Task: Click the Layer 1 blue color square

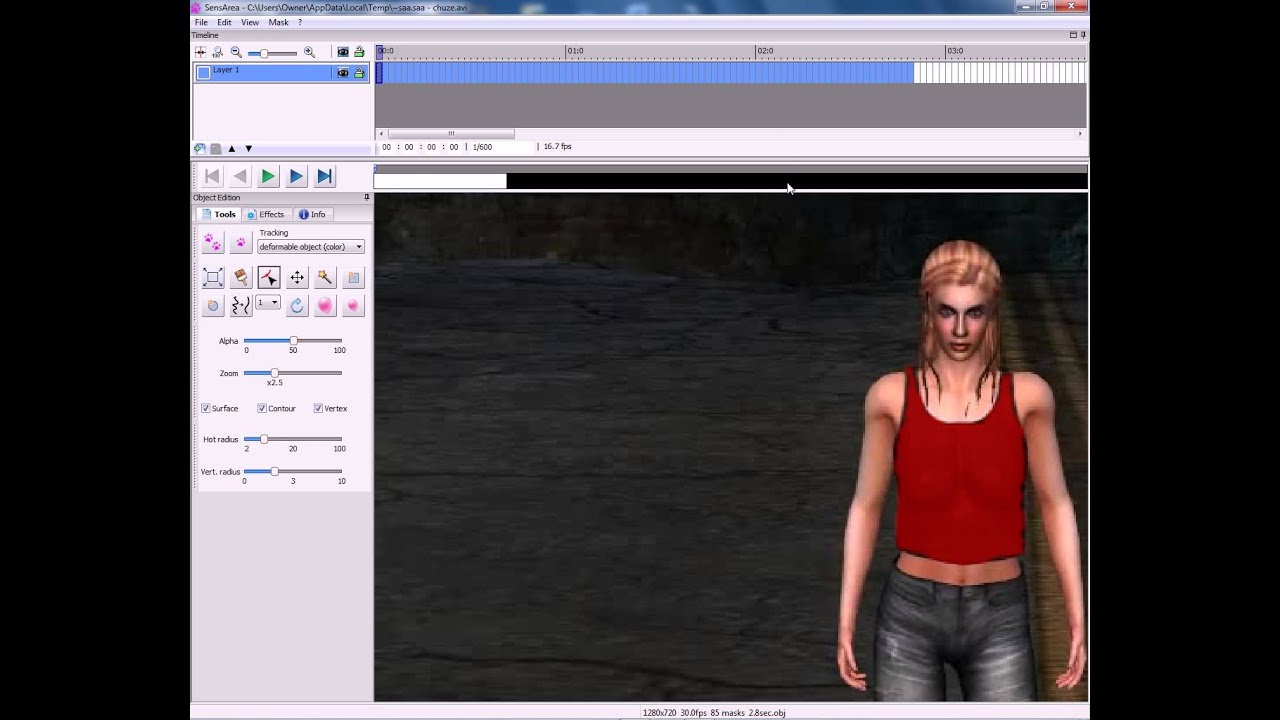Action: coord(203,72)
